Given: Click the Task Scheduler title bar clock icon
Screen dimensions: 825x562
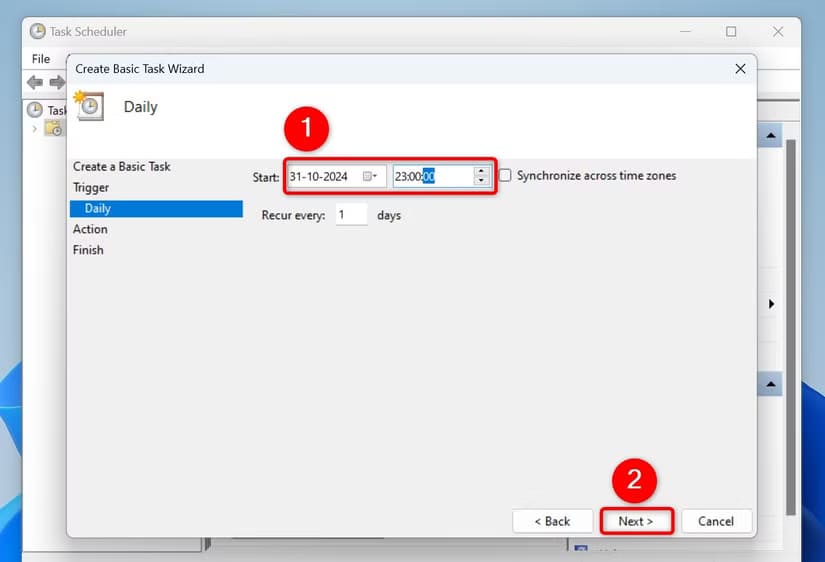Looking at the screenshot, I should [x=37, y=32].
